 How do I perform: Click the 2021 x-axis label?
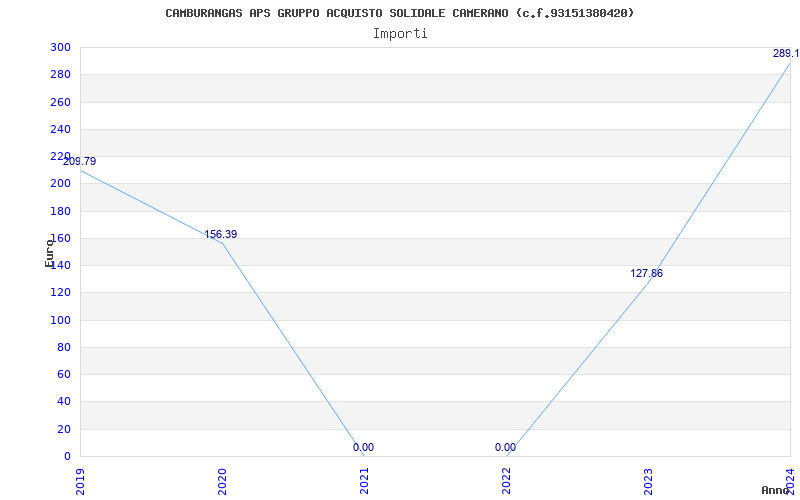click(364, 482)
